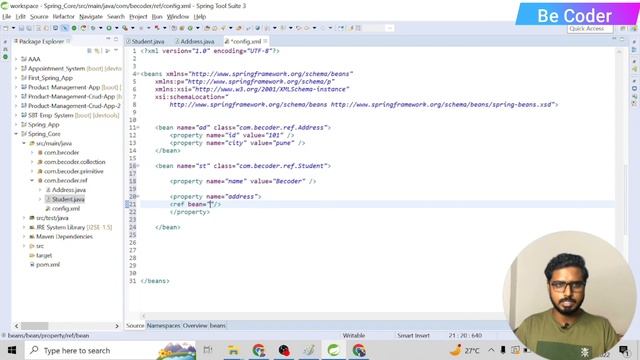Open the Source menu
The image size is (640, 360).
tap(39, 17)
